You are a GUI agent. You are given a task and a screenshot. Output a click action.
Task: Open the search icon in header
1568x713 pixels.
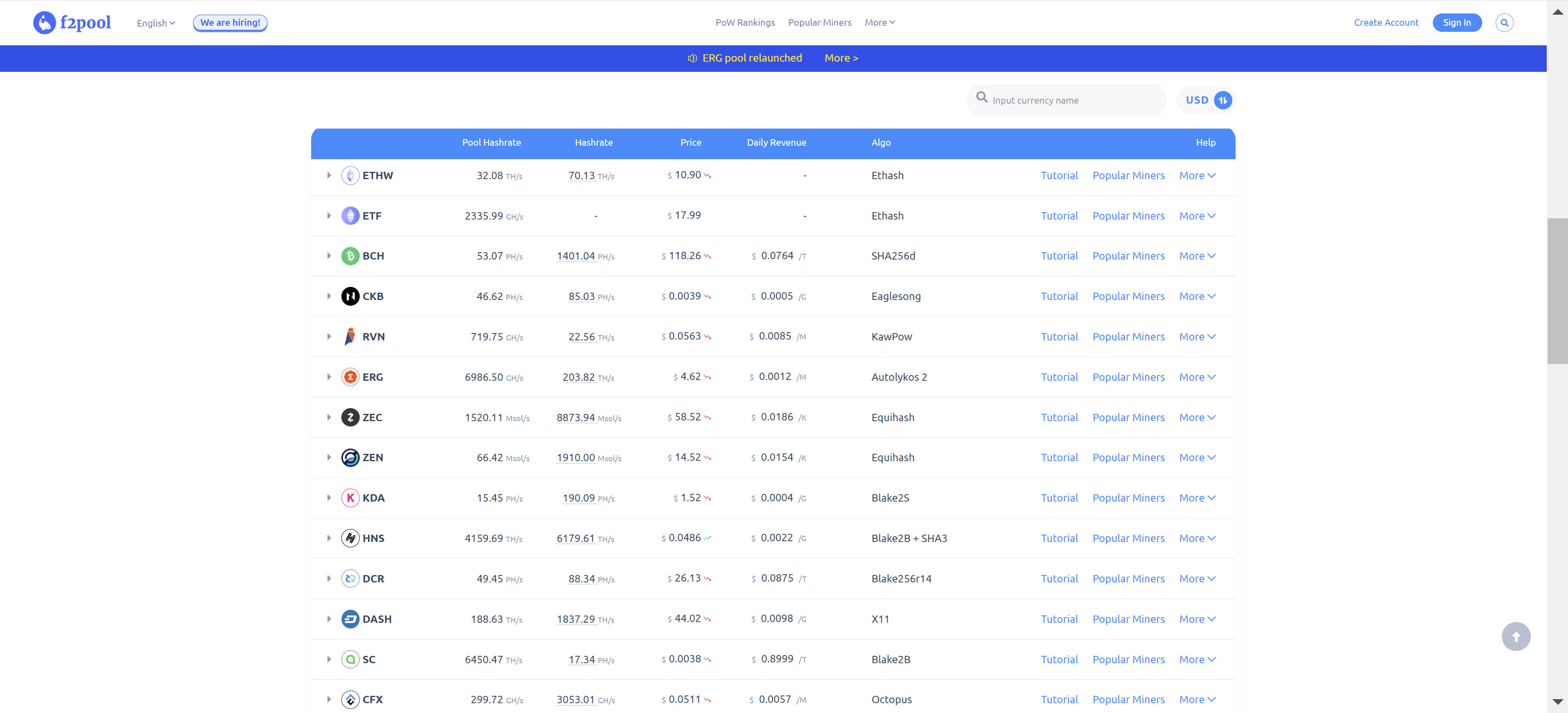(x=1504, y=22)
